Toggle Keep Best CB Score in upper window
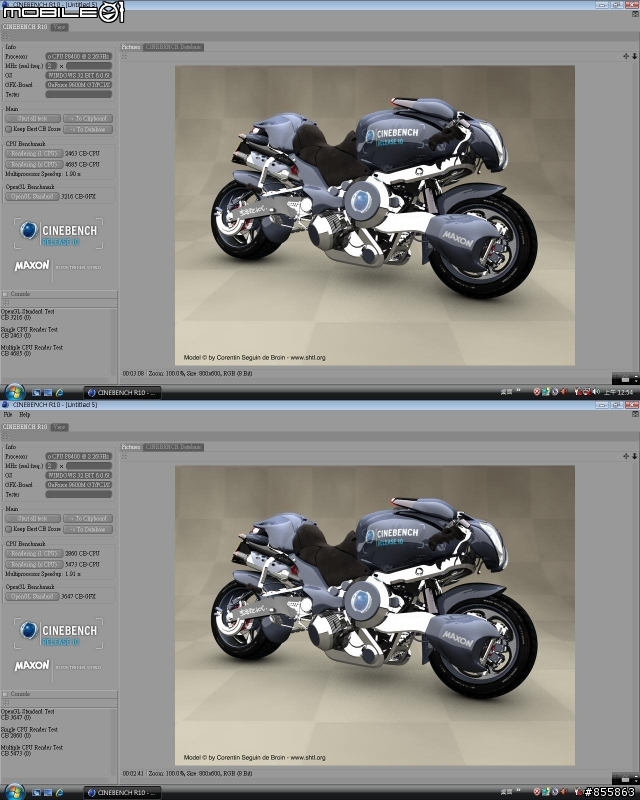This screenshot has width=640, height=800. coord(9,130)
